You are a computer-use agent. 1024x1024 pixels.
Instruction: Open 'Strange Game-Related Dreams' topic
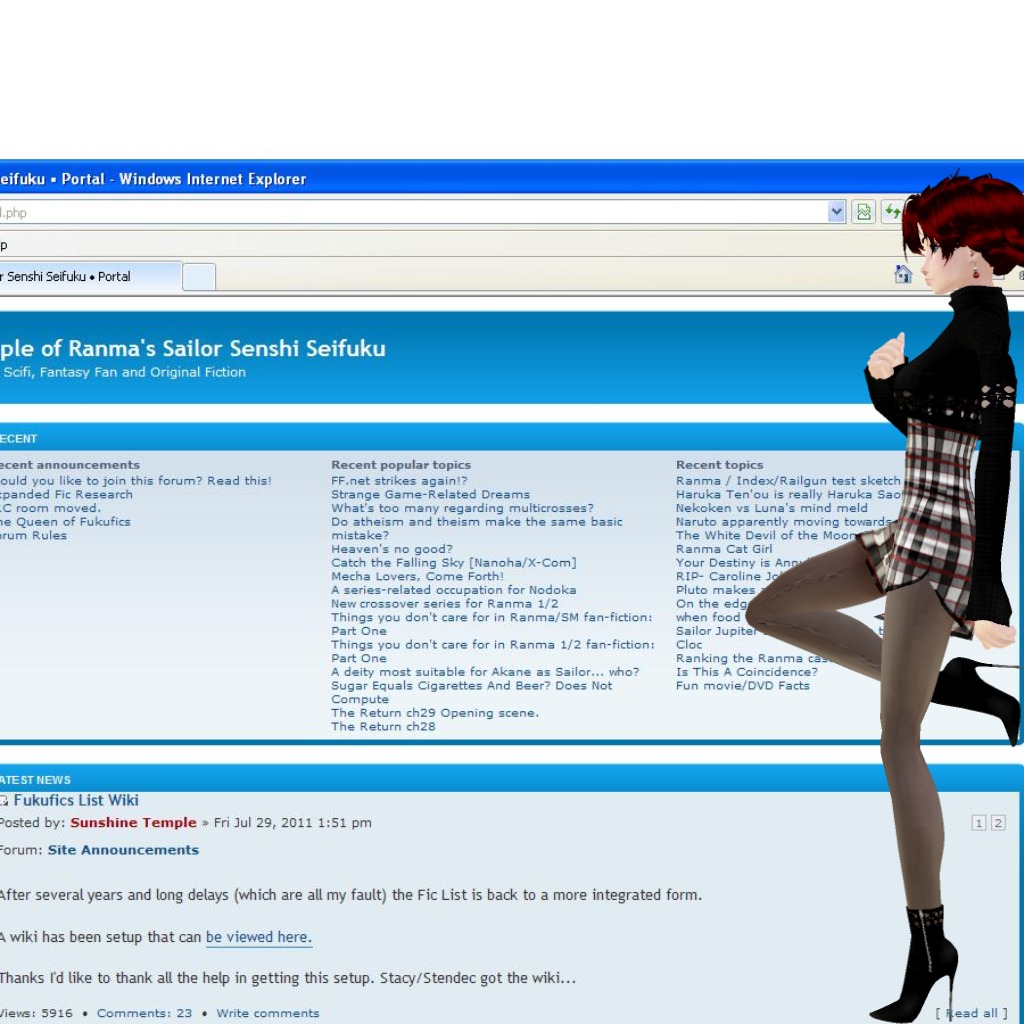coord(430,494)
